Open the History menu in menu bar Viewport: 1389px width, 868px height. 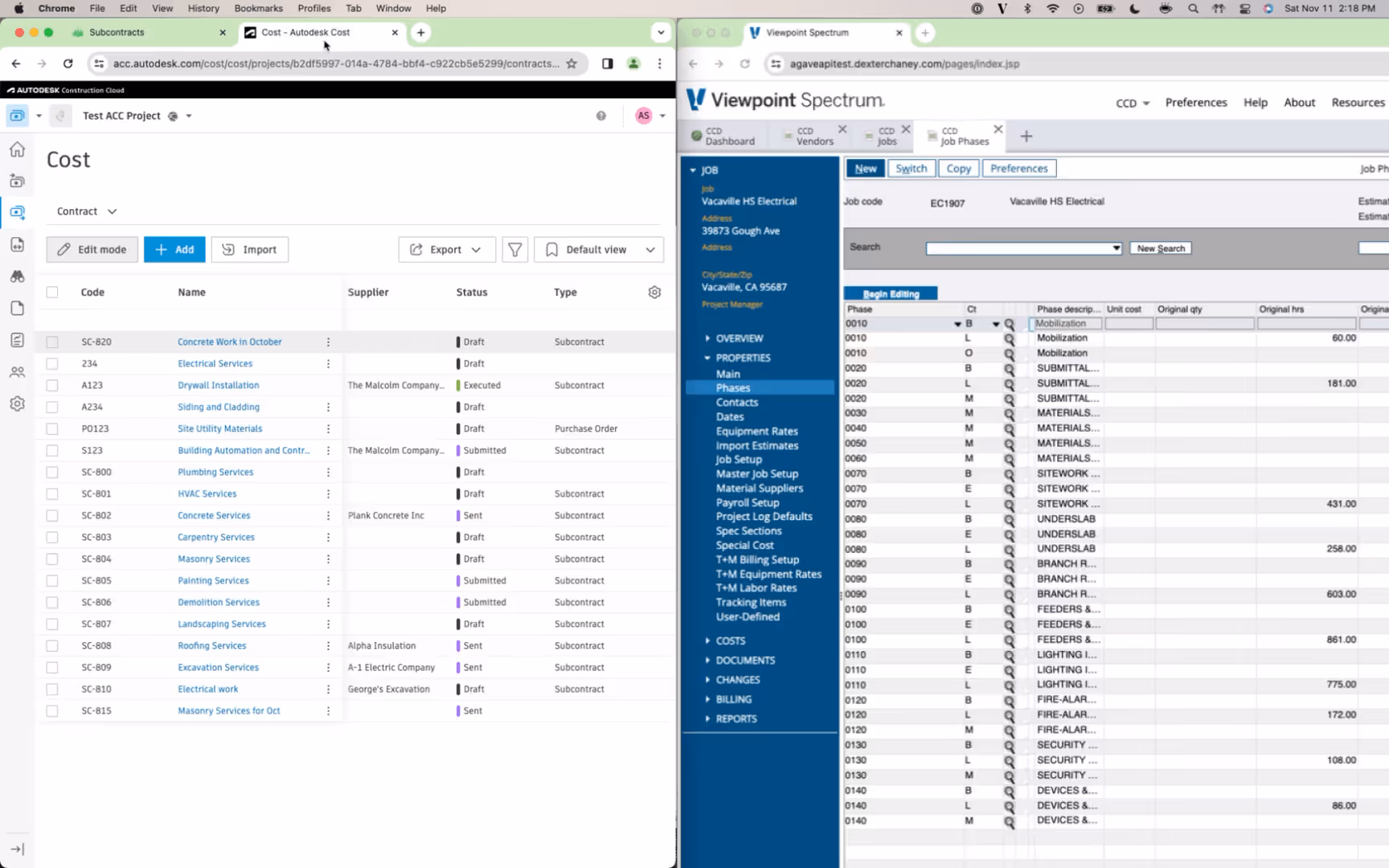point(203,8)
